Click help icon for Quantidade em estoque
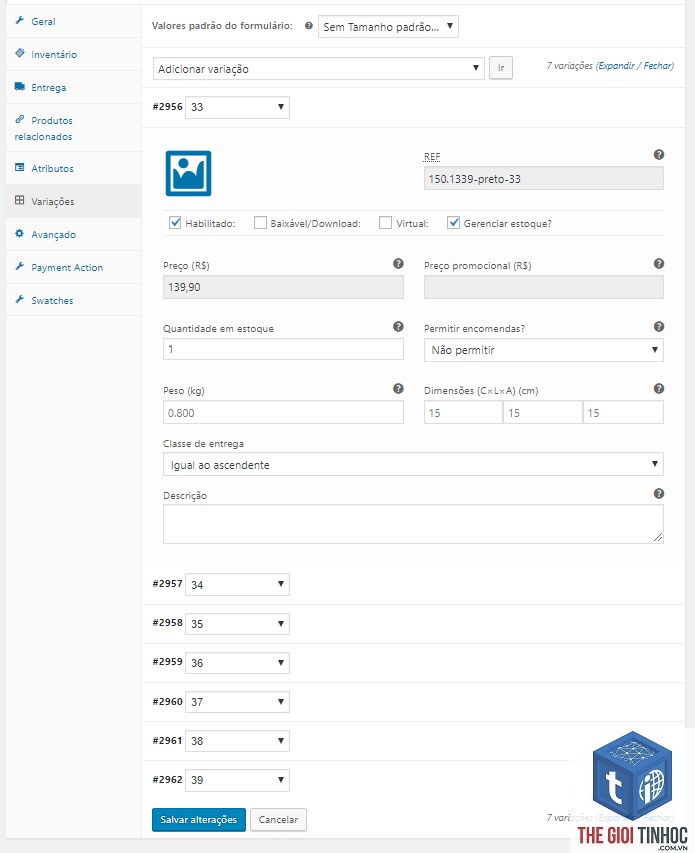Screen dimensions: 695x853 coord(398,326)
